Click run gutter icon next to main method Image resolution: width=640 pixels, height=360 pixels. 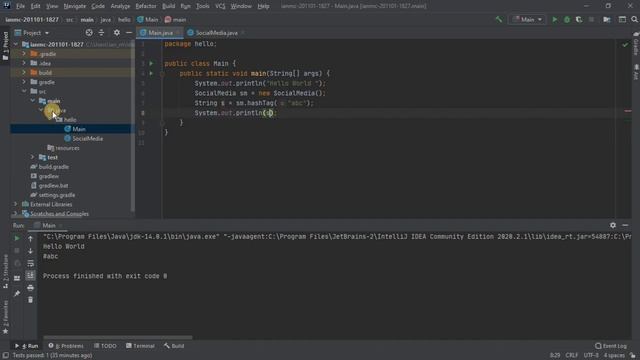pyautogui.click(x=151, y=73)
